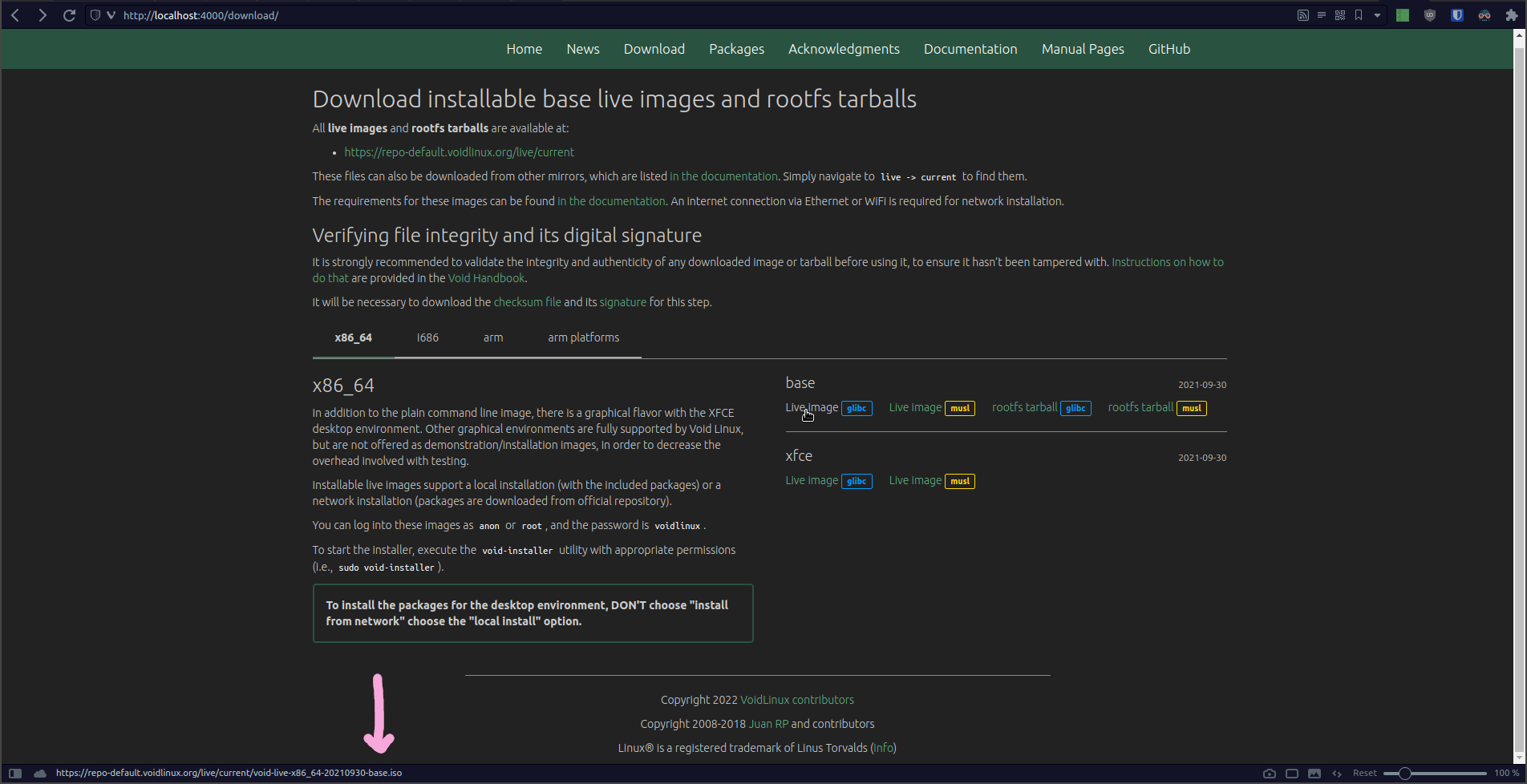This screenshot has width=1527, height=784.
Task: Open the Acknowledgments nav link
Action: 844,49
